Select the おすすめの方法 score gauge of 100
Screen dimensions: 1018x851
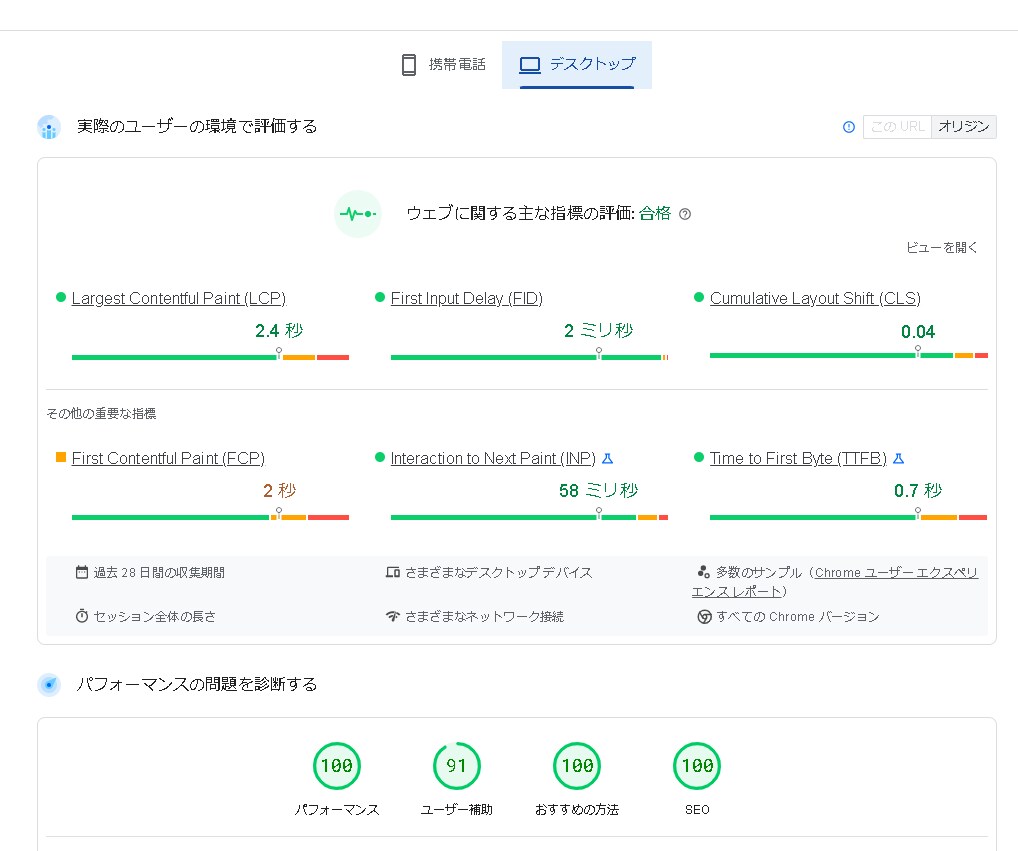[x=577, y=766]
